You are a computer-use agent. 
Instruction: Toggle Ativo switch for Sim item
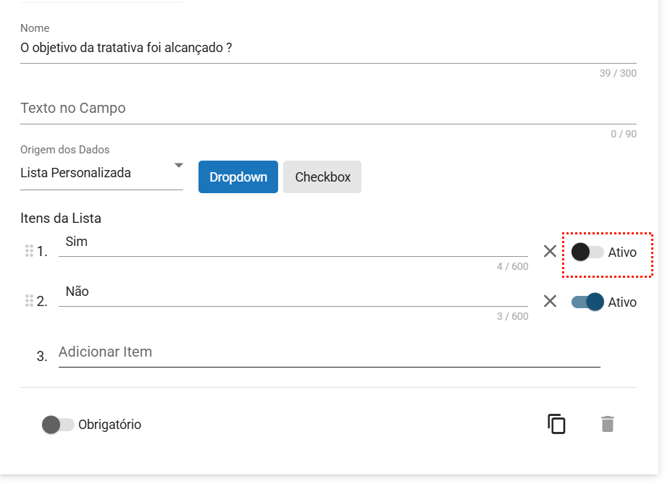tap(587, 252)
